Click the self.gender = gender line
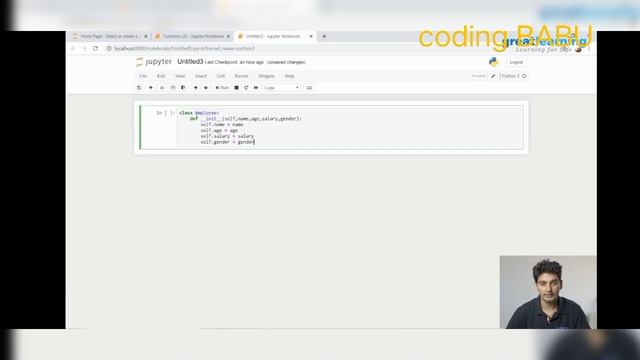 tap(227, 142)
